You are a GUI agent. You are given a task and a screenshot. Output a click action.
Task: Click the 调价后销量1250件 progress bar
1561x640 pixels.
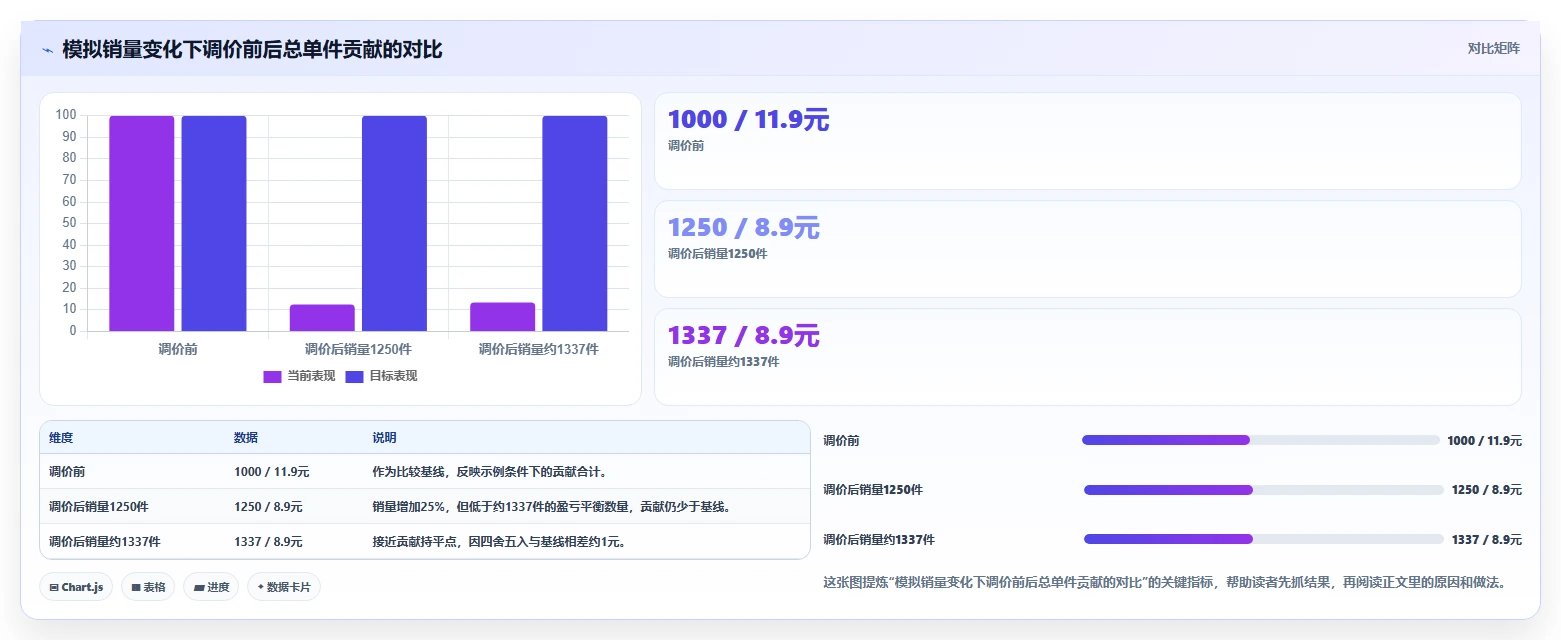click(1264, 490)
